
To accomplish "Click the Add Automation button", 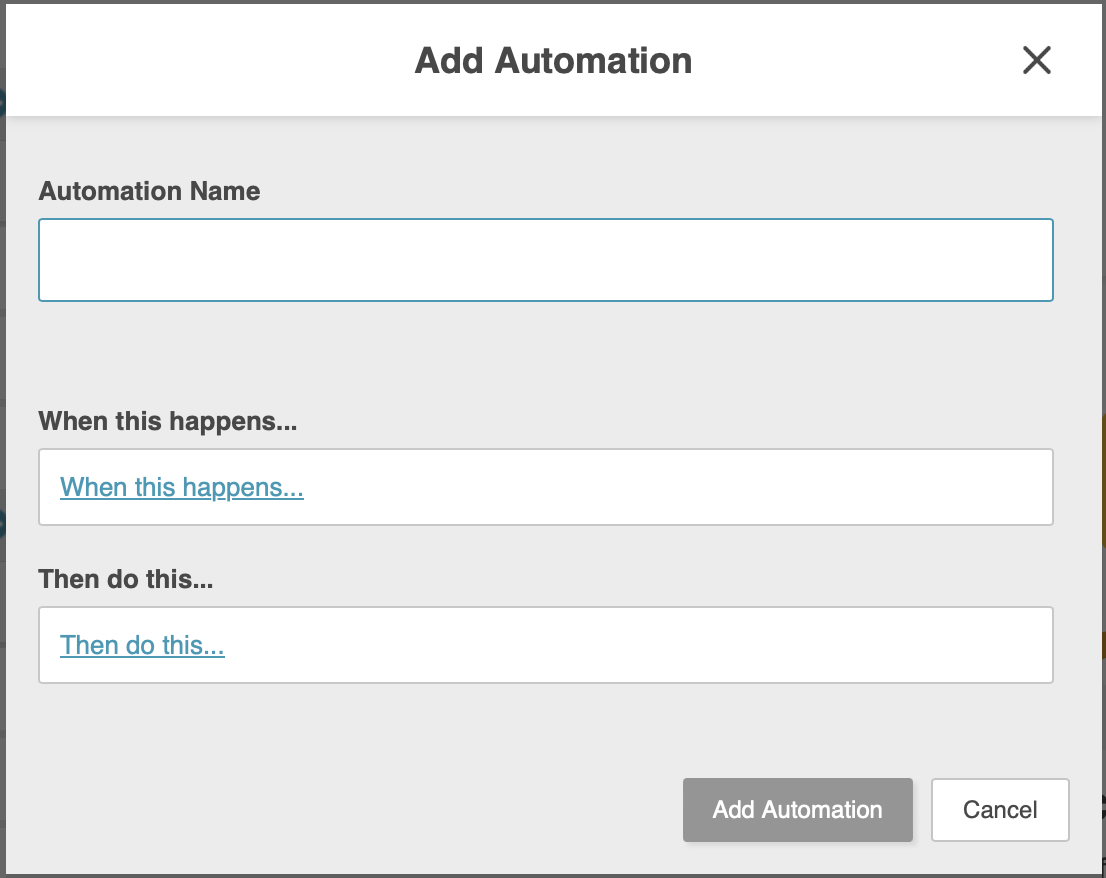I will click(x=797, y=810).
